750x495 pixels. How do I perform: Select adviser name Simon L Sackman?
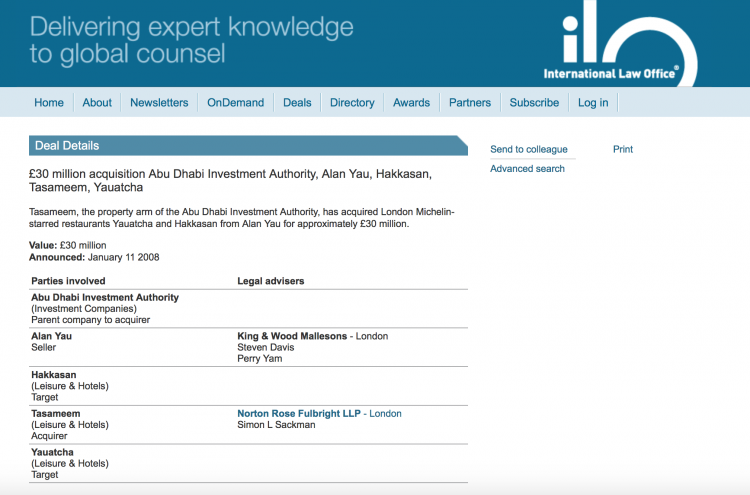276,425
